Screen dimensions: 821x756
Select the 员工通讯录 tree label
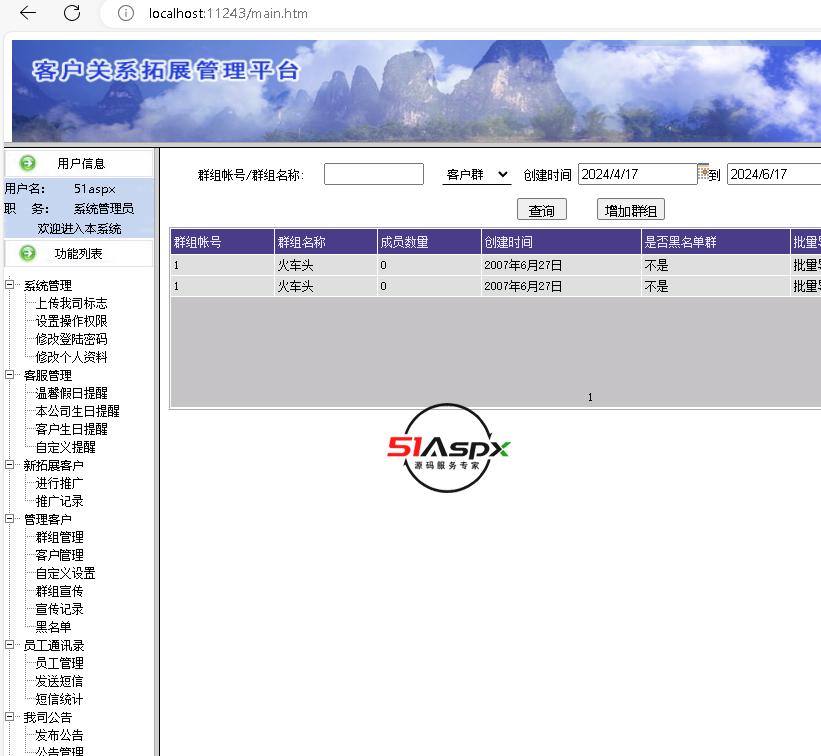click(54, 646)
